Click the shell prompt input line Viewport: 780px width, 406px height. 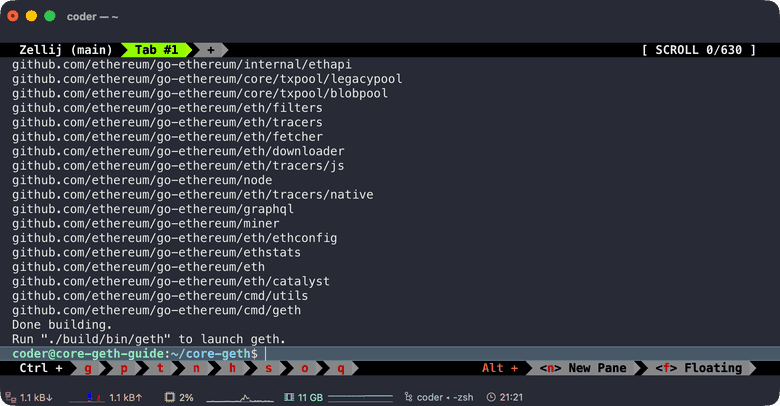click(390, 354)
